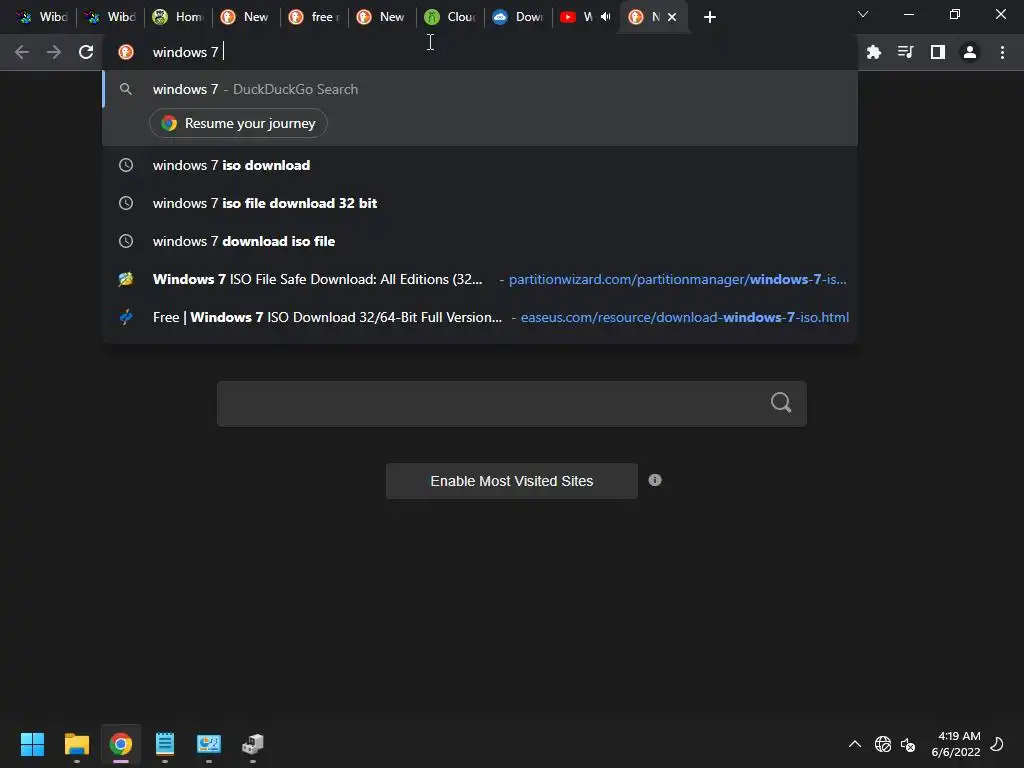Click the notification moon icon
1024x768 pixels.
(997, 744)
